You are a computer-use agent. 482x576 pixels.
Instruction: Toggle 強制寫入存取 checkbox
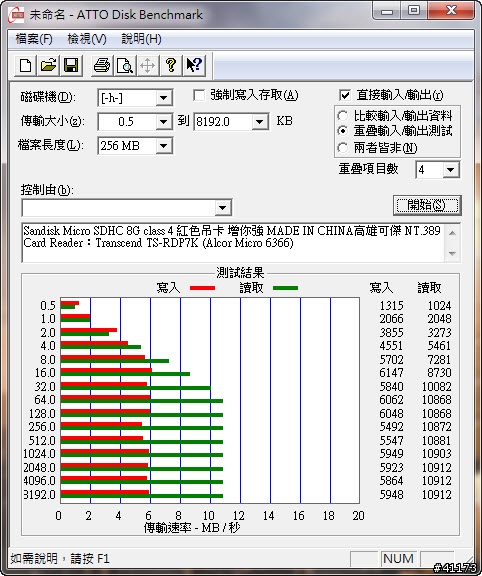(x=199, y=96)
